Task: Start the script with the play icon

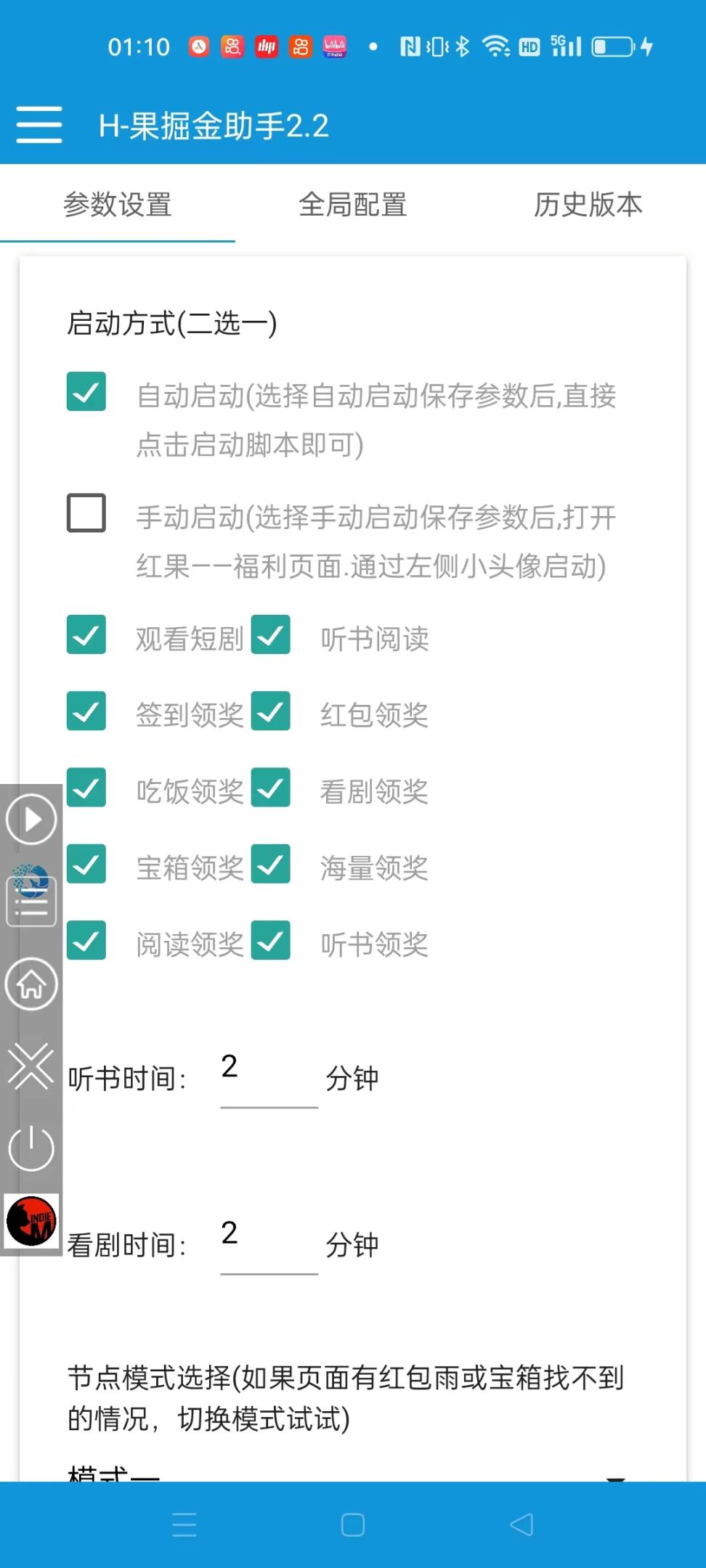Action: pyautogui.click(x=31, y=820)
